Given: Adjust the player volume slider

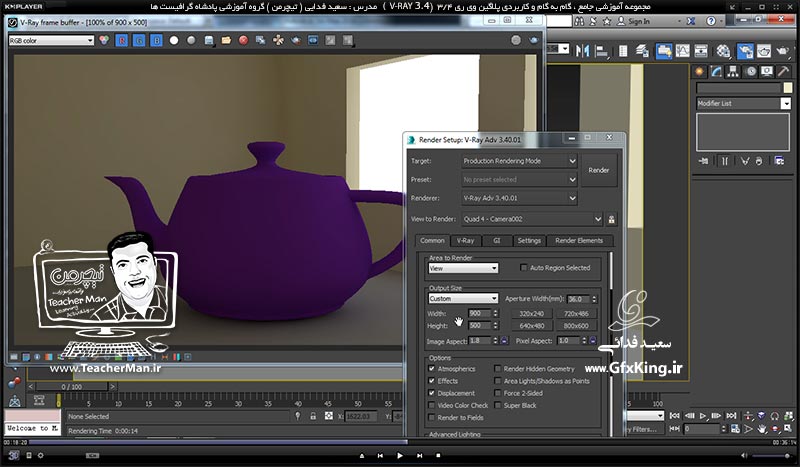Looking at the screenshot, I should pos(771,455).
